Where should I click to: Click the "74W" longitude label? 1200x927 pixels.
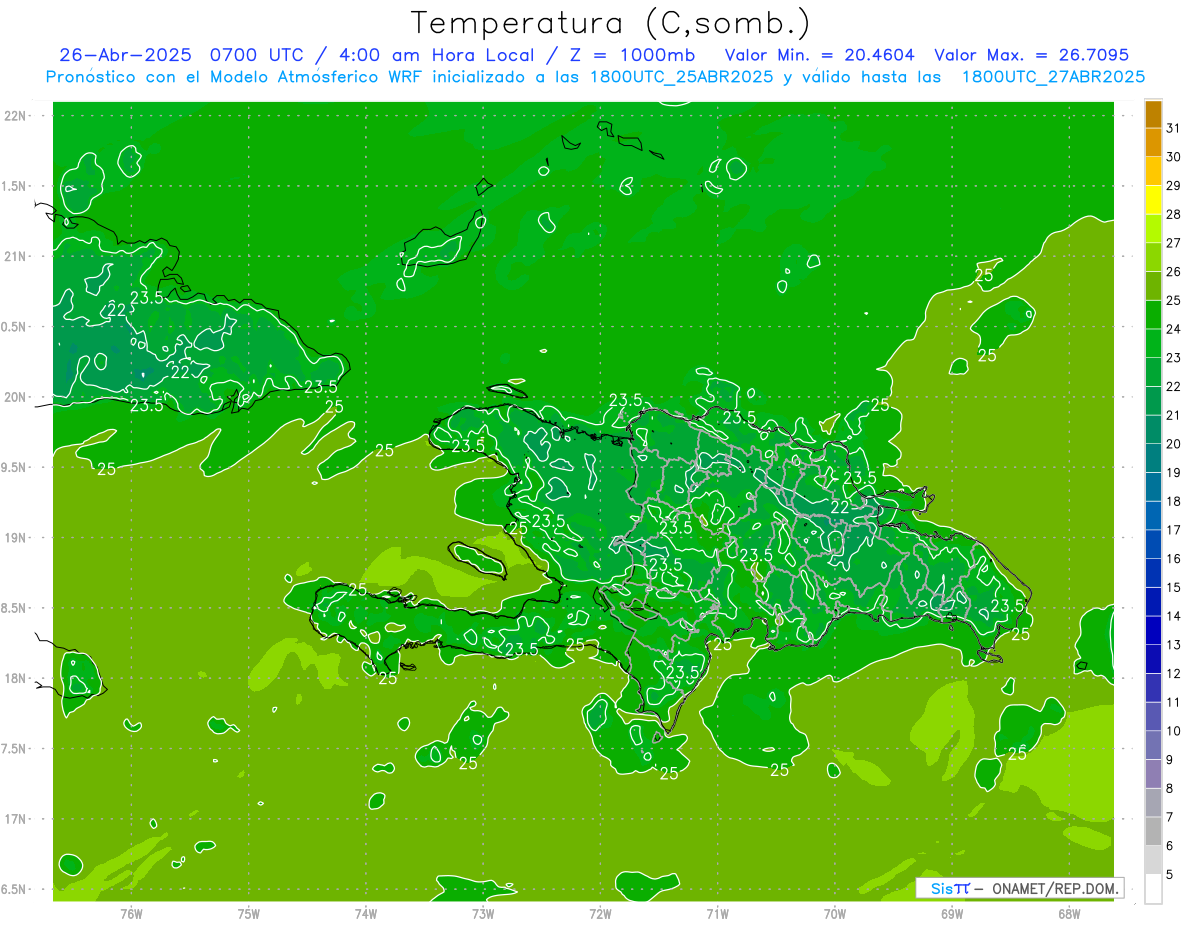coord(366,913)
